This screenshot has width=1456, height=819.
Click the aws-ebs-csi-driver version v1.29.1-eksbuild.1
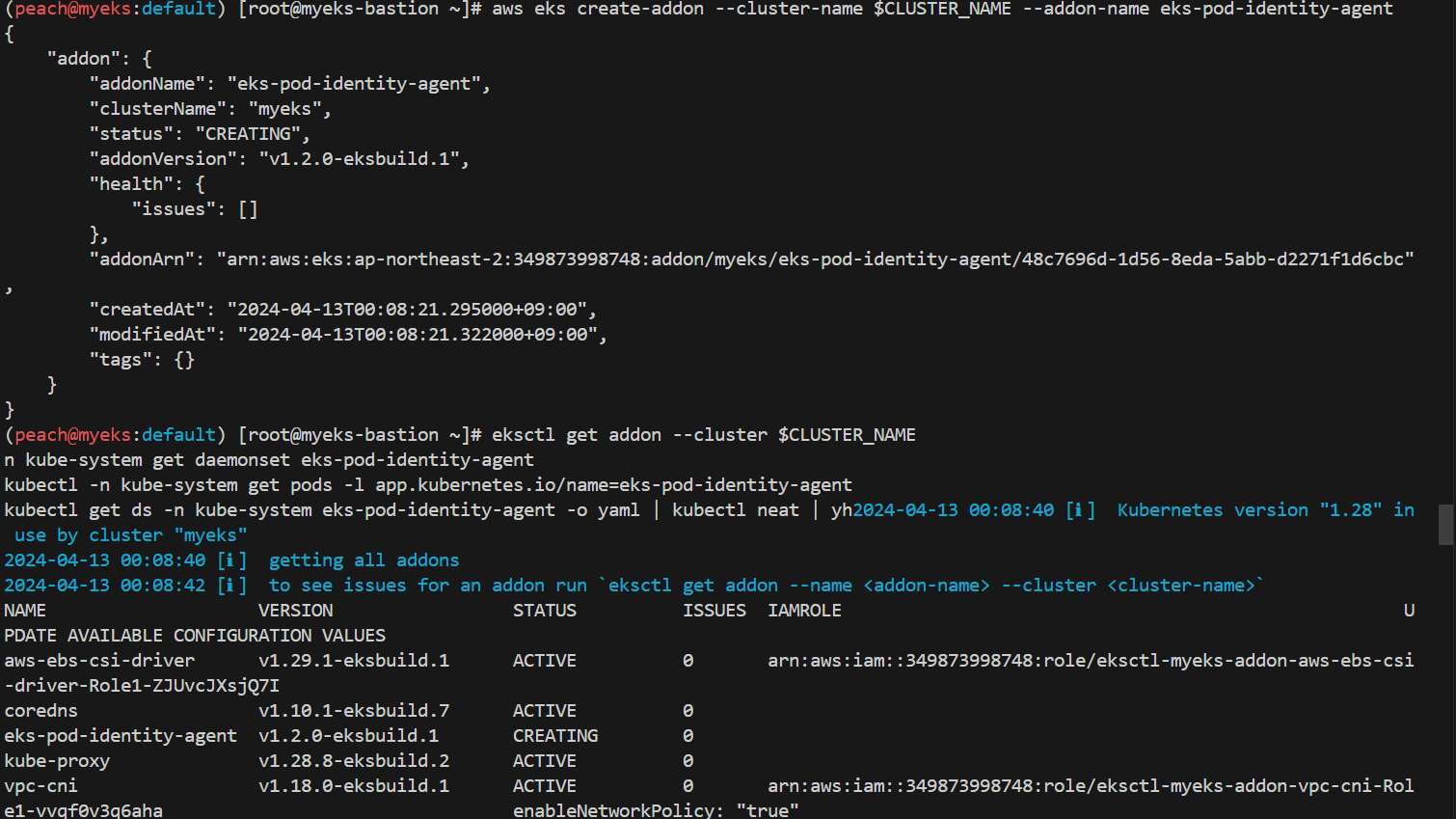click(354, 661)
